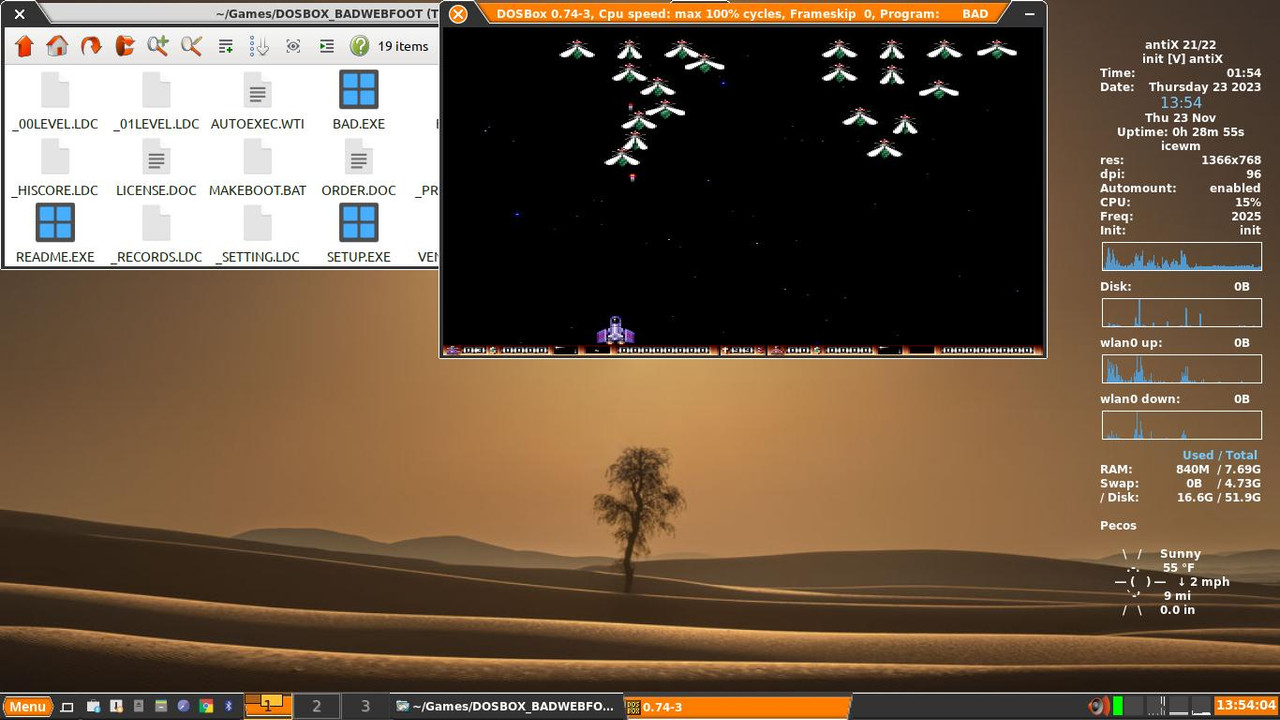
Task: Click the show desktop icon in taskbar
Action: 67,706
